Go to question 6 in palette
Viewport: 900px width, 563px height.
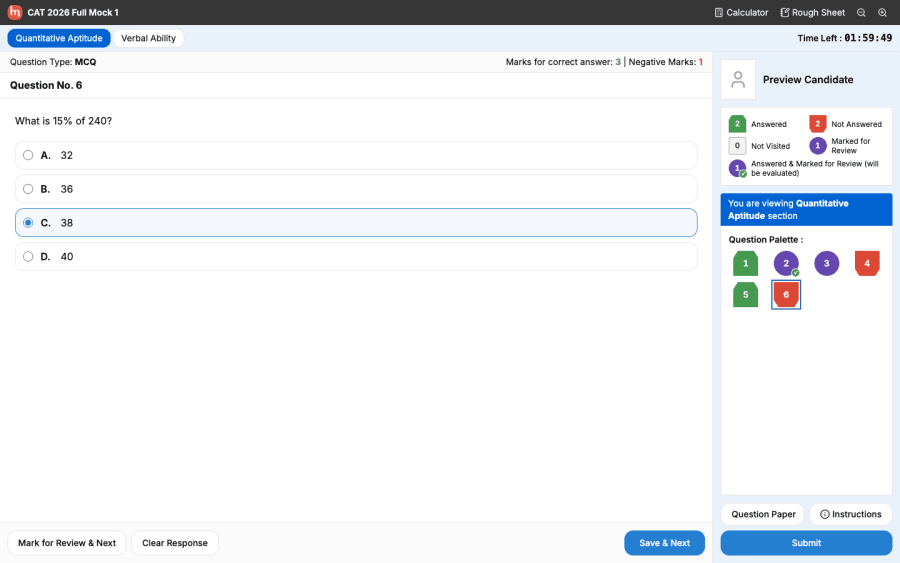(786, 294)
